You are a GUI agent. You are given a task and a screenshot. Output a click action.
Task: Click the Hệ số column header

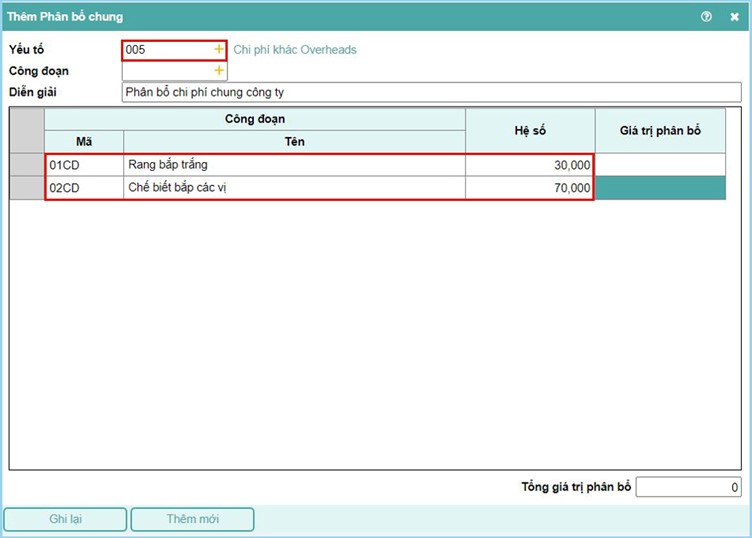[530, 131]
